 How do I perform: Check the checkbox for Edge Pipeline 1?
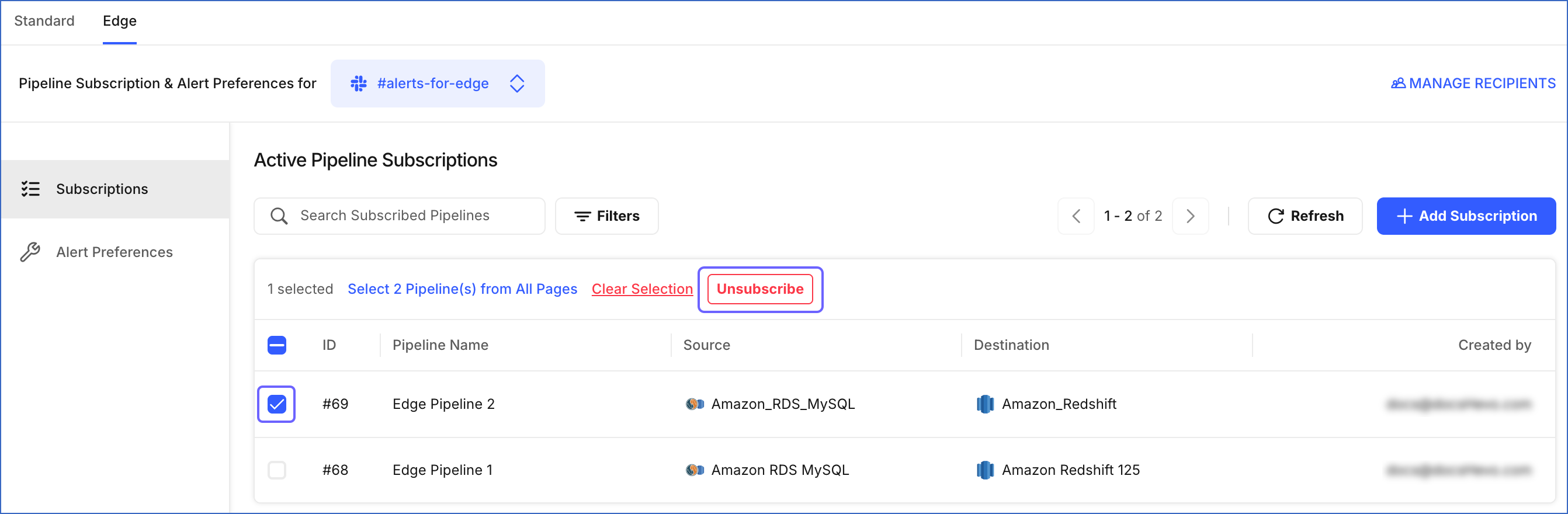pos(276,470)
